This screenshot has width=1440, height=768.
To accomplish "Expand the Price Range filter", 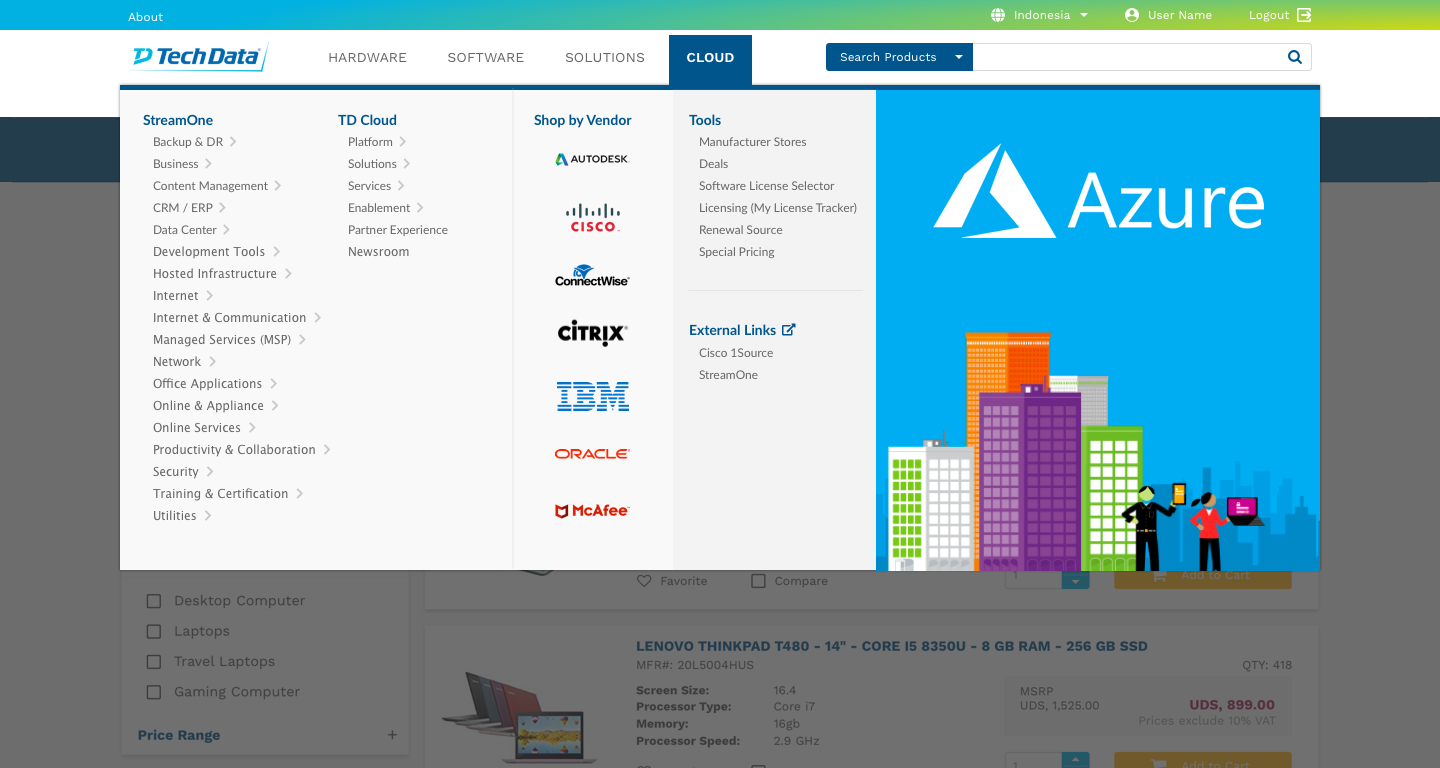I will pyautogui.click(x=393, y=735).
